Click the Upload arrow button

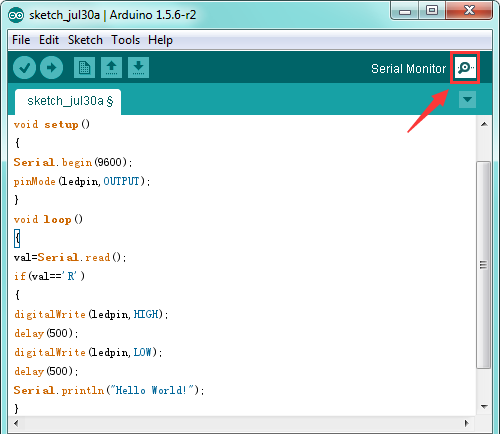coord(51,68)
